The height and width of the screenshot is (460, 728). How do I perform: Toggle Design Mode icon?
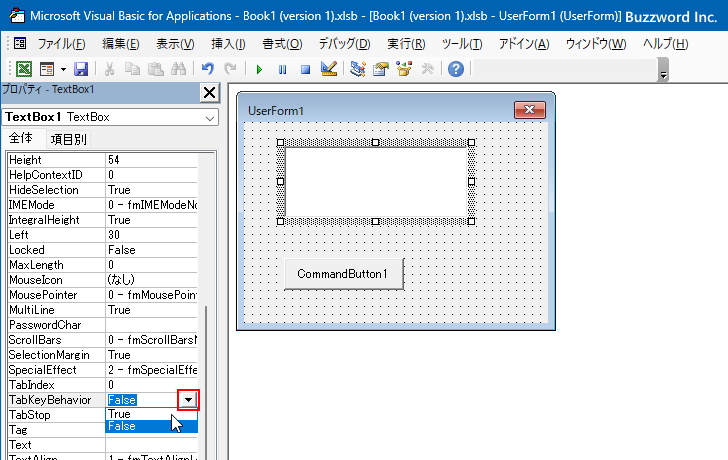pyautogui.click(x=329, y=69)
